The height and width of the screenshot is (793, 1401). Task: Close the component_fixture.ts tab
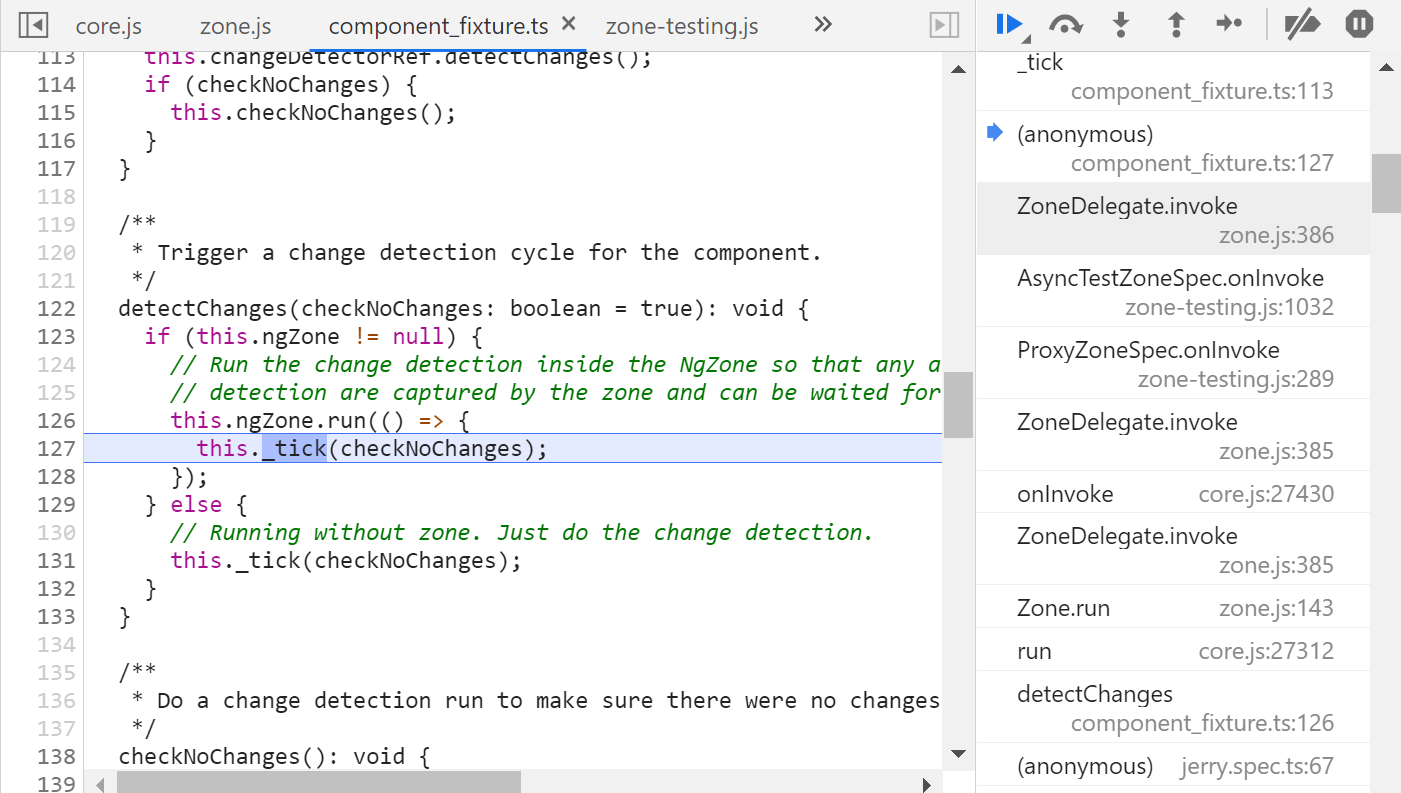tap(568, 24)
